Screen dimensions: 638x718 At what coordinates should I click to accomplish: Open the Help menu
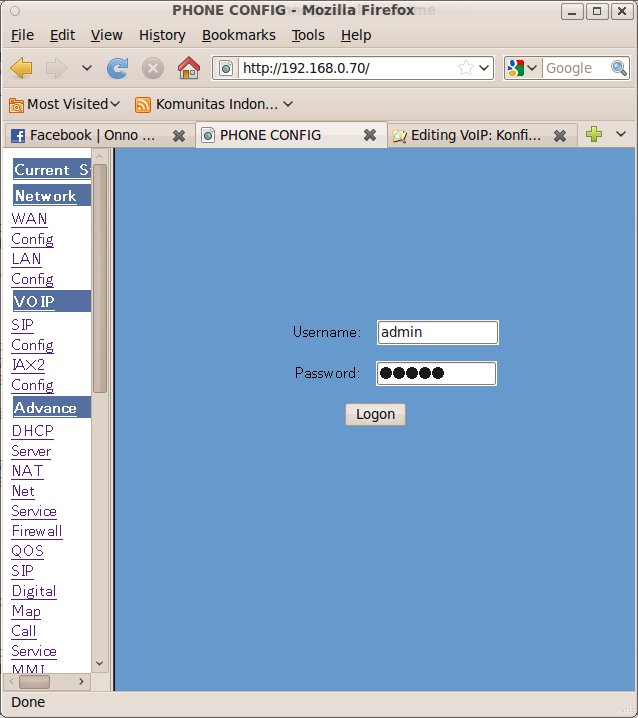[x=356, y=35]
